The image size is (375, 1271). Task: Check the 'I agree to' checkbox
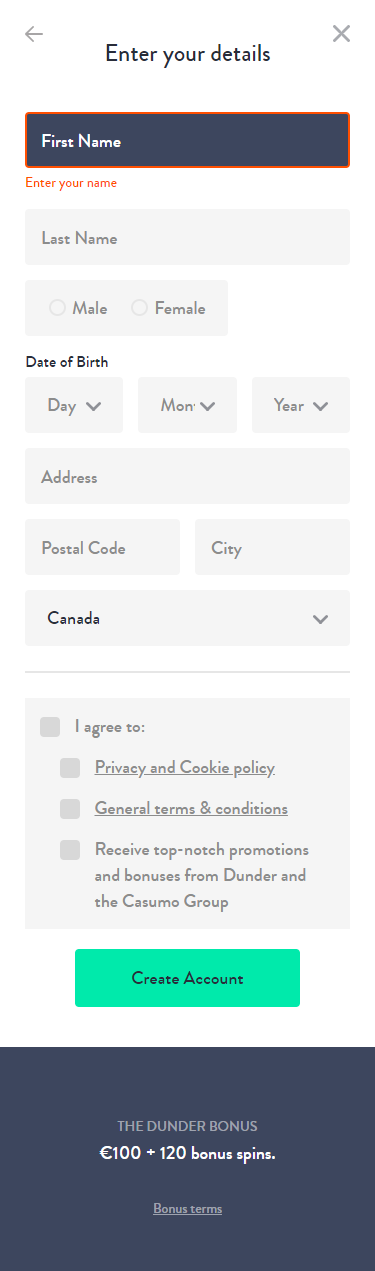click(50, 727)
